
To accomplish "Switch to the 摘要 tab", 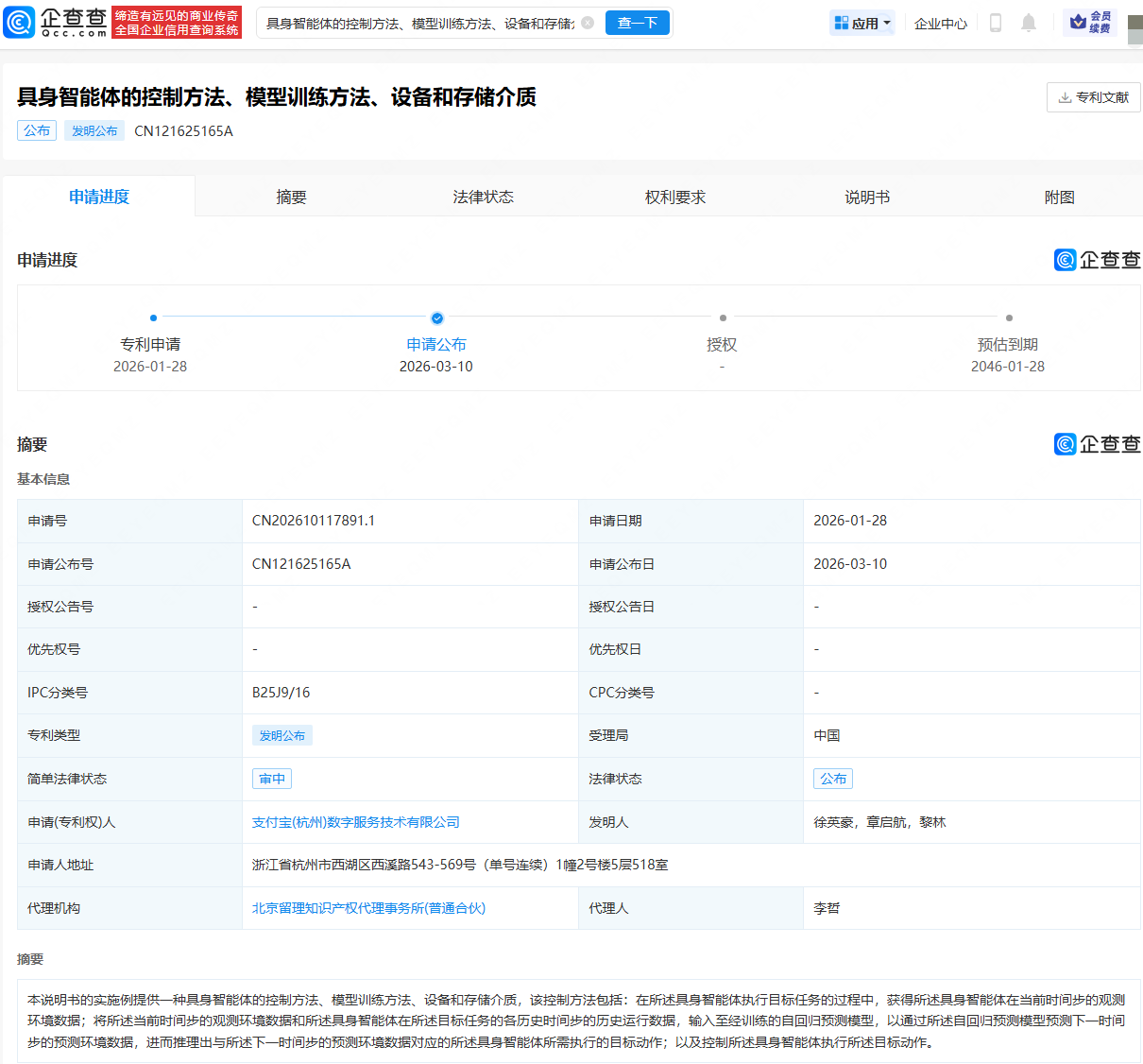I will tap(290, 197).
